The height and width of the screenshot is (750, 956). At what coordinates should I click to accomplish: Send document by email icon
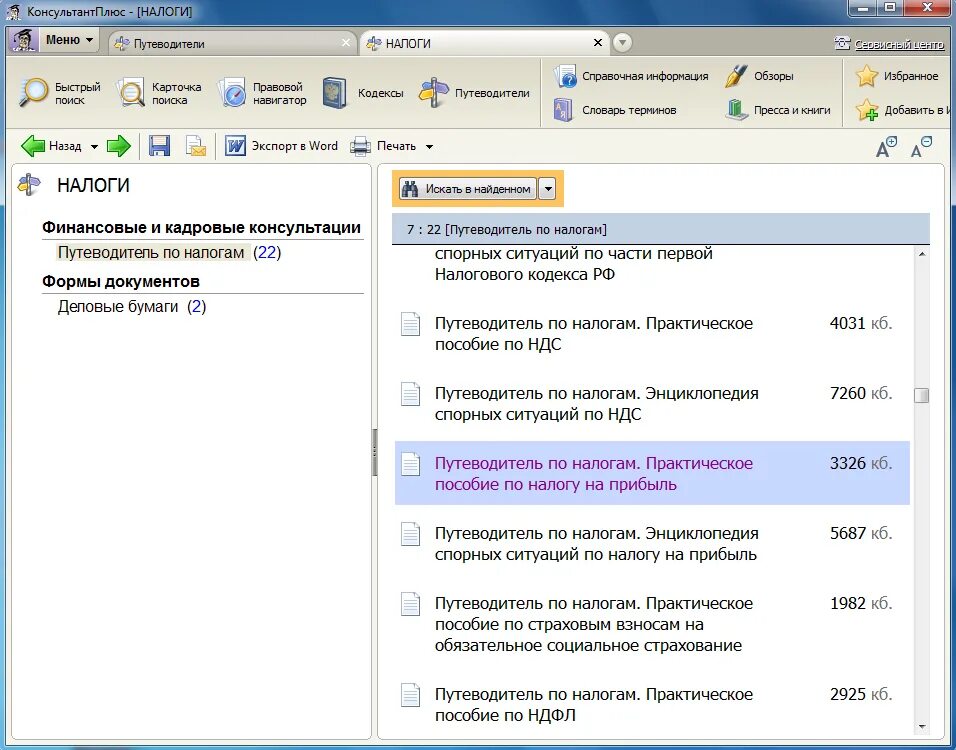(x=196, y=146)
